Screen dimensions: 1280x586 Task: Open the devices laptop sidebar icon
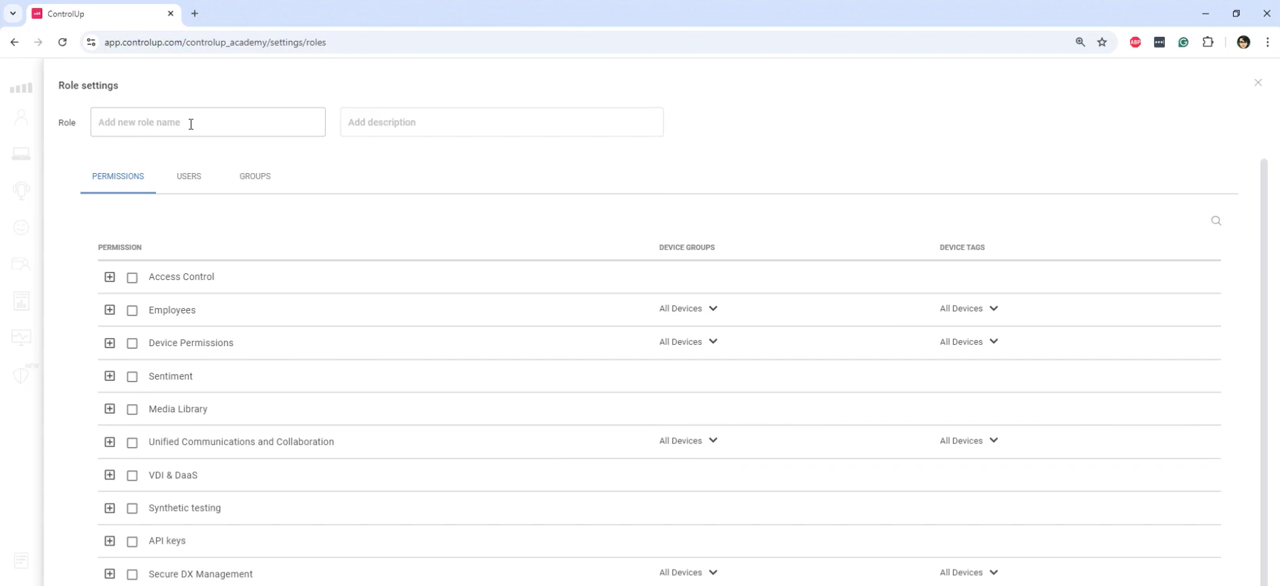click(21, 154)
